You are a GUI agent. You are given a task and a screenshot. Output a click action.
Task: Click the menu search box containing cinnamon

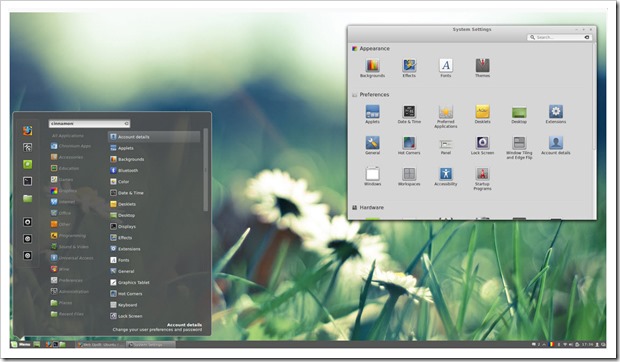point(89,124)
